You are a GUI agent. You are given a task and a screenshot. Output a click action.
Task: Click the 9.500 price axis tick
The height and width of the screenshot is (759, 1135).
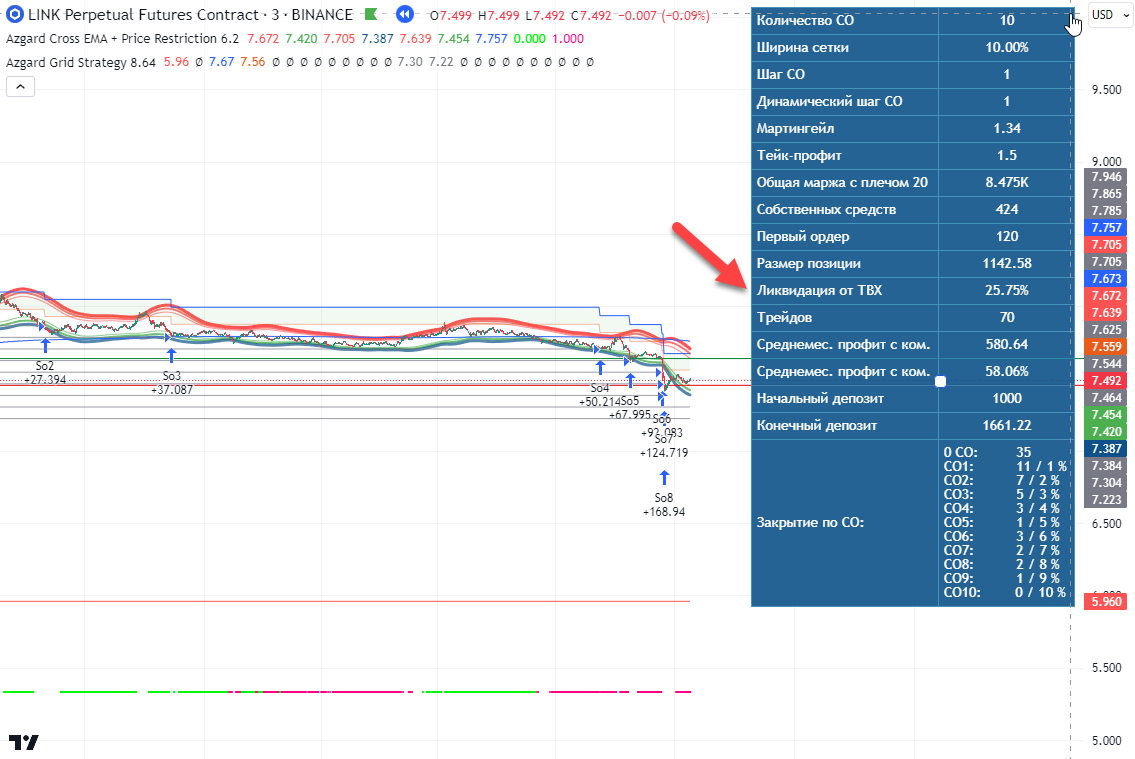pos(1107,90)
